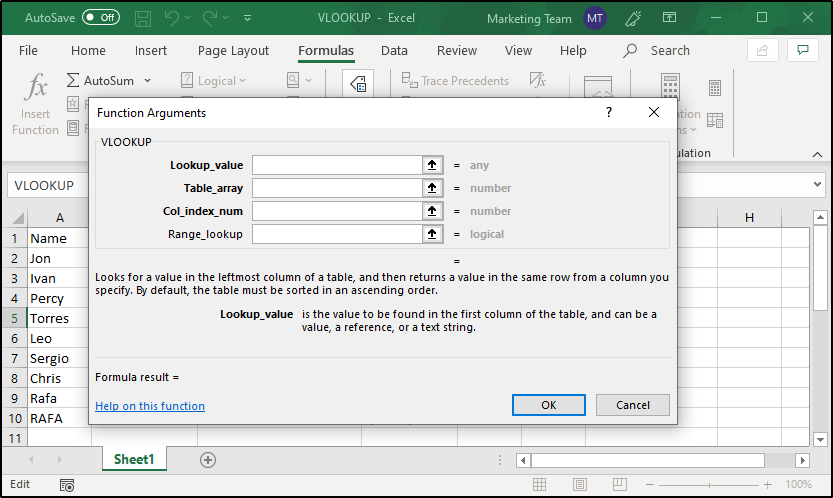Click the Share icon button
833x498 pixels.
tap(763, 50)
